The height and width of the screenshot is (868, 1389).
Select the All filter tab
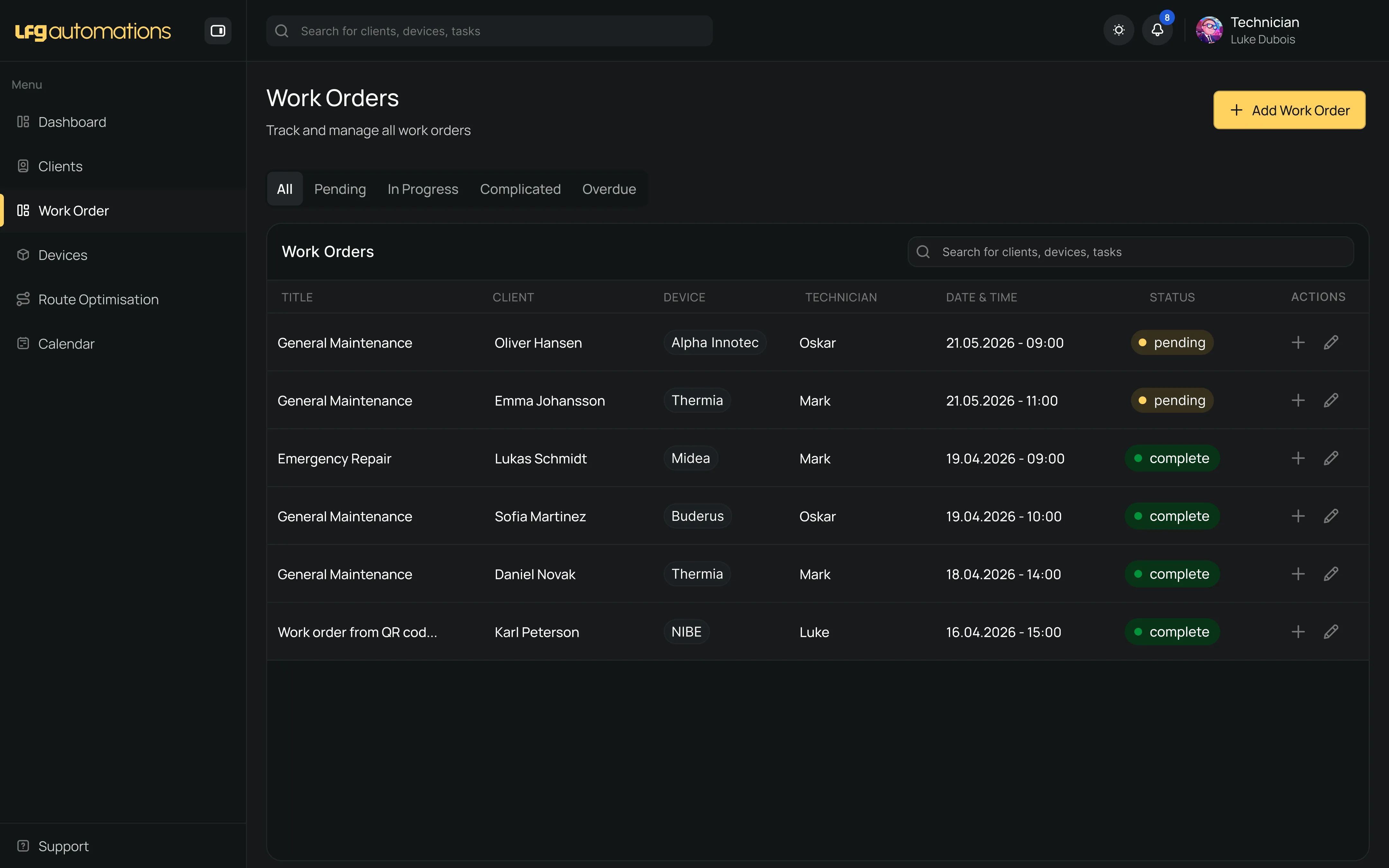pos(285,189)
